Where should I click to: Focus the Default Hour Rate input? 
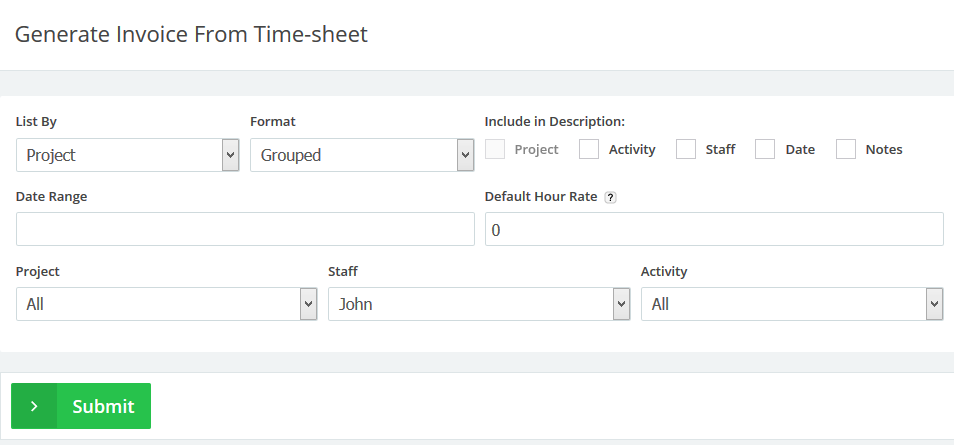point(714,229)
